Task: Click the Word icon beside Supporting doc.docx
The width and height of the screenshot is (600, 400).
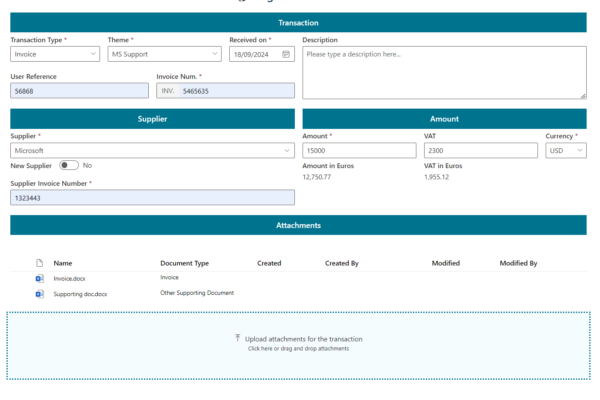Action: 40,294
